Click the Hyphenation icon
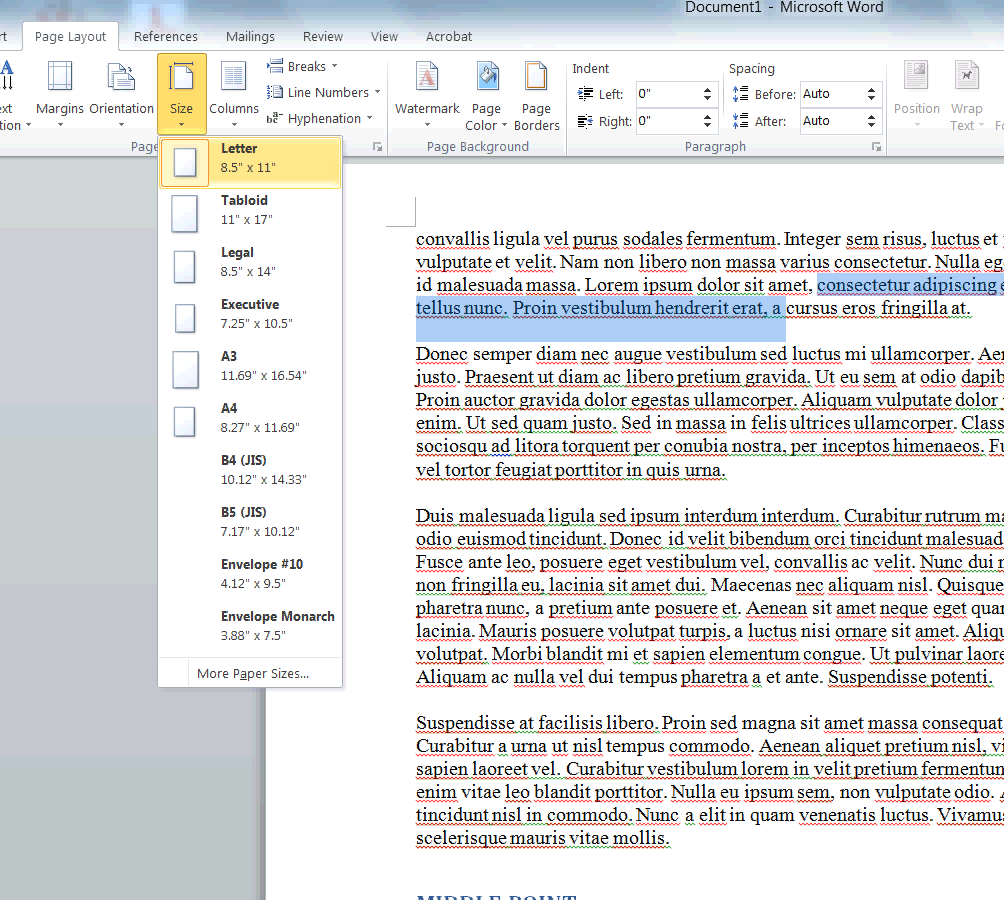The height and width of the screenshot is (900, 1004). (x=273, y=118)
